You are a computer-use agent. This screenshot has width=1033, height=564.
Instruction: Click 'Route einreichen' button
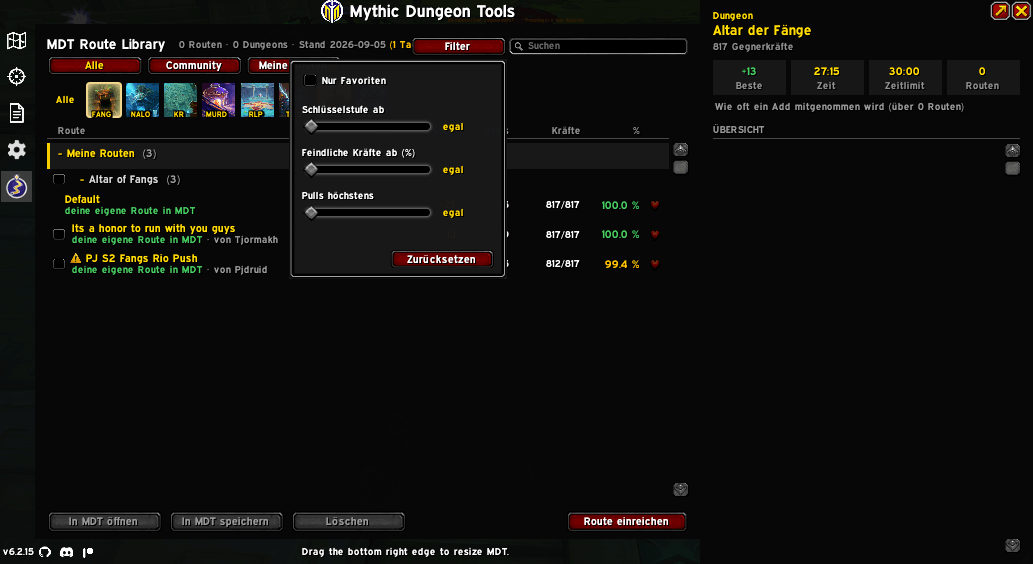(x=627, y=522)
